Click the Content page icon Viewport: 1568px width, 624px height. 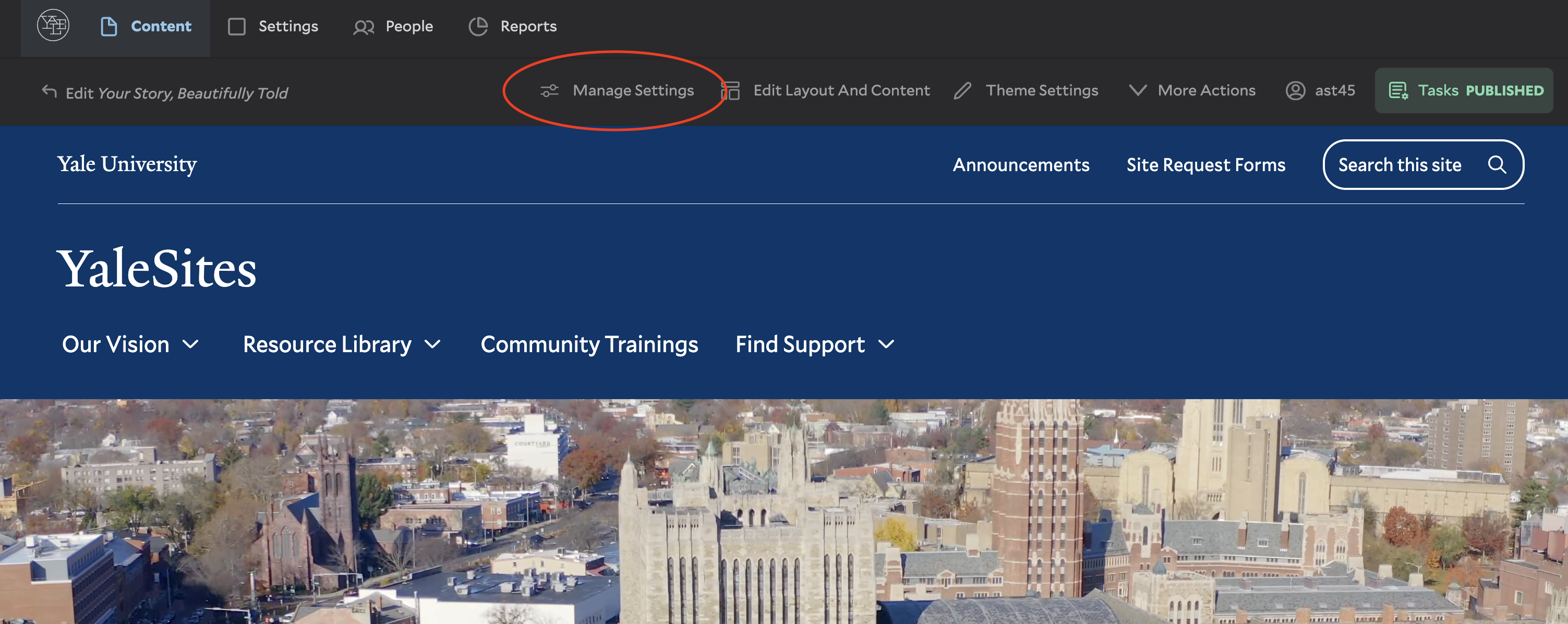(109, 26)
